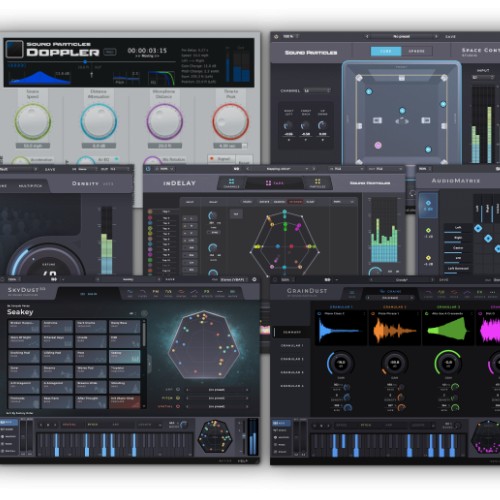Viewport: 500px width, 500px height.
Task: Click the orange Granular 2 waveform in GrainDust
Action: 395,330
